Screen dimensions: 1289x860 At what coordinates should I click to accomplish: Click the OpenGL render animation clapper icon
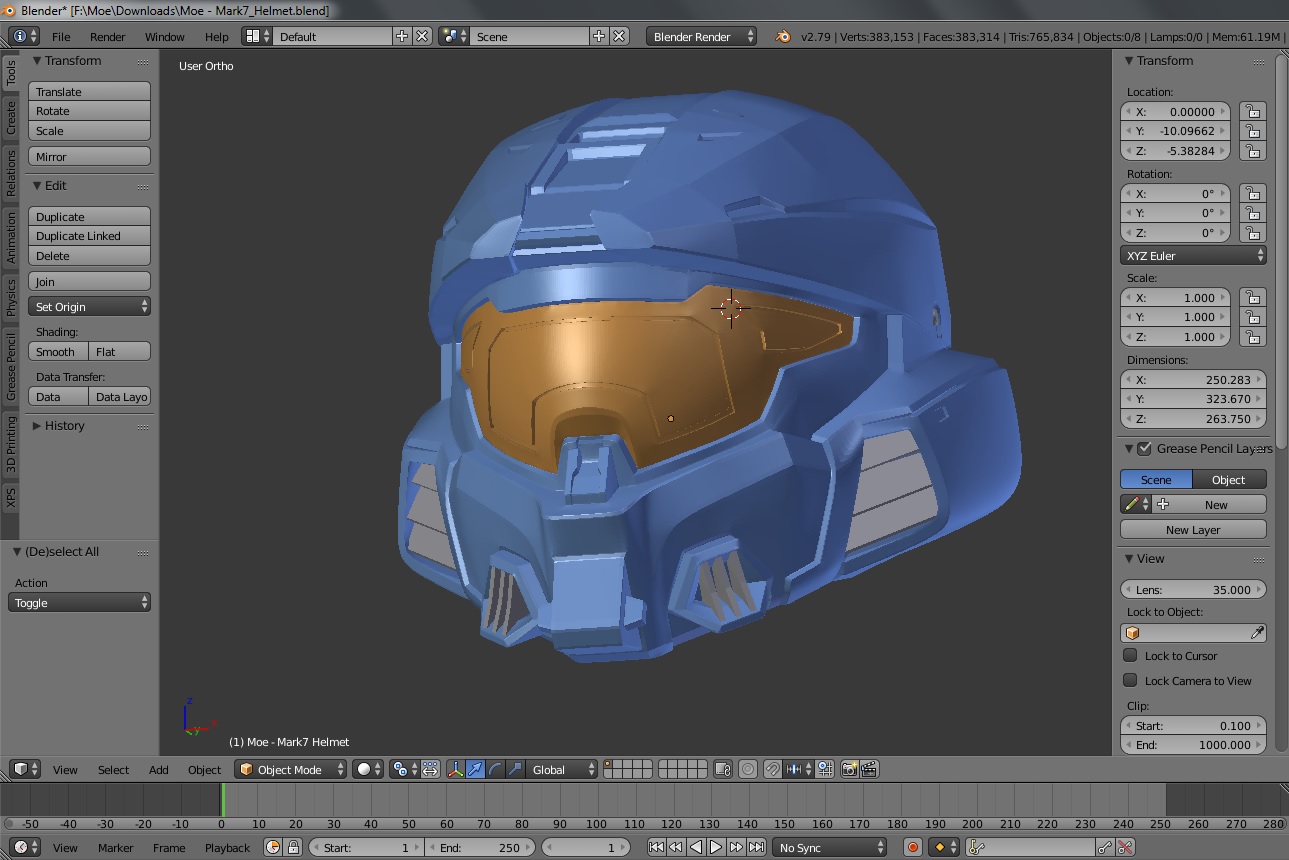pyautogui.click(x=869, y=769)
